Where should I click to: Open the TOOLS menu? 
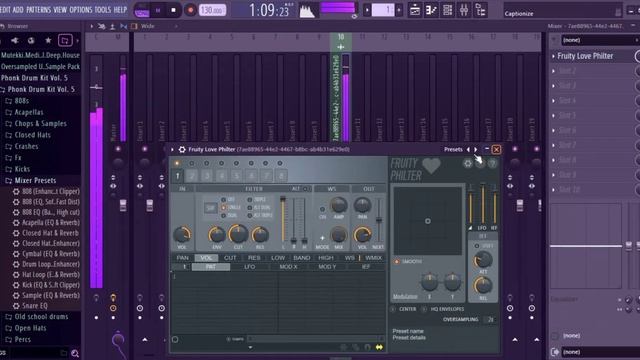click(102, 9)
